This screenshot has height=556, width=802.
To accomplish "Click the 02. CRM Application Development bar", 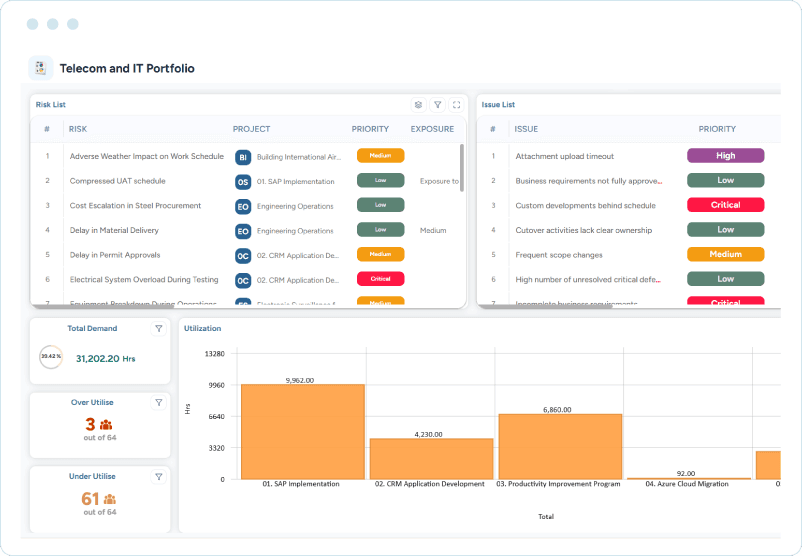I will pyautogui.click(x=432, y=459).
